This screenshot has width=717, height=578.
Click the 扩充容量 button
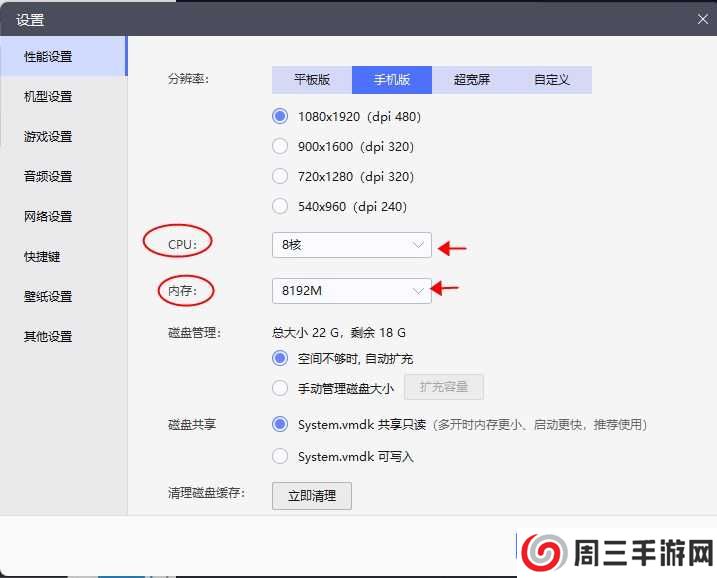coord(443,388)
